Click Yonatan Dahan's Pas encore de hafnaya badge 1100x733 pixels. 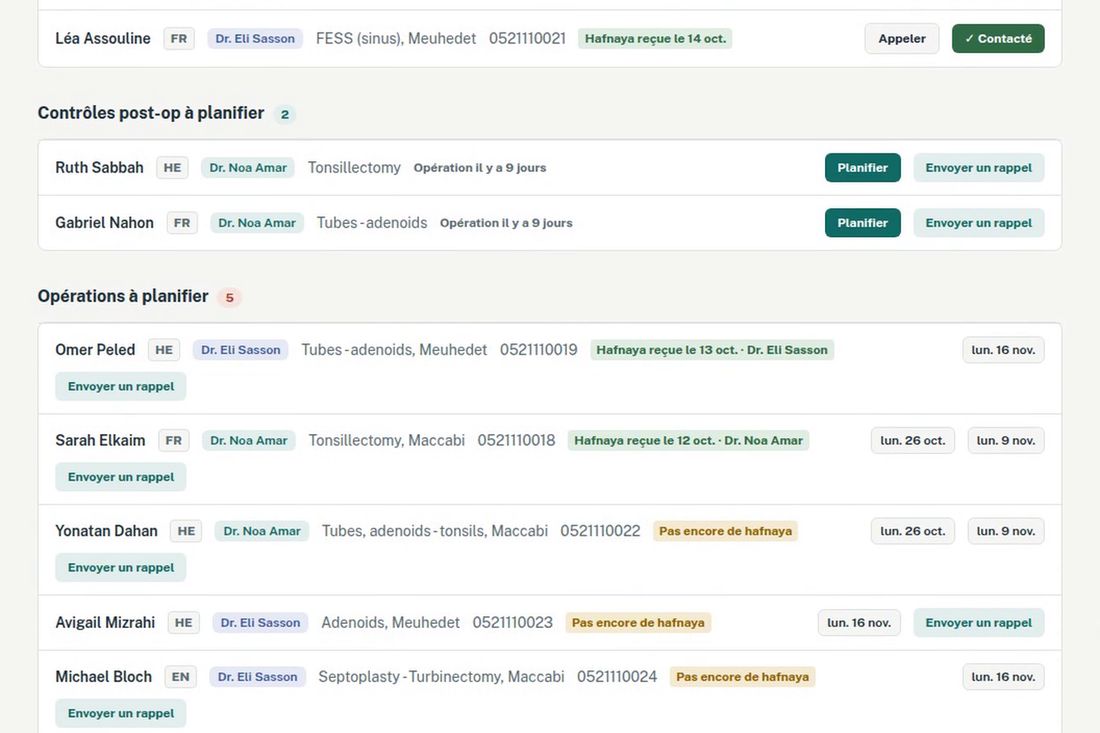(x=725, y=531)
